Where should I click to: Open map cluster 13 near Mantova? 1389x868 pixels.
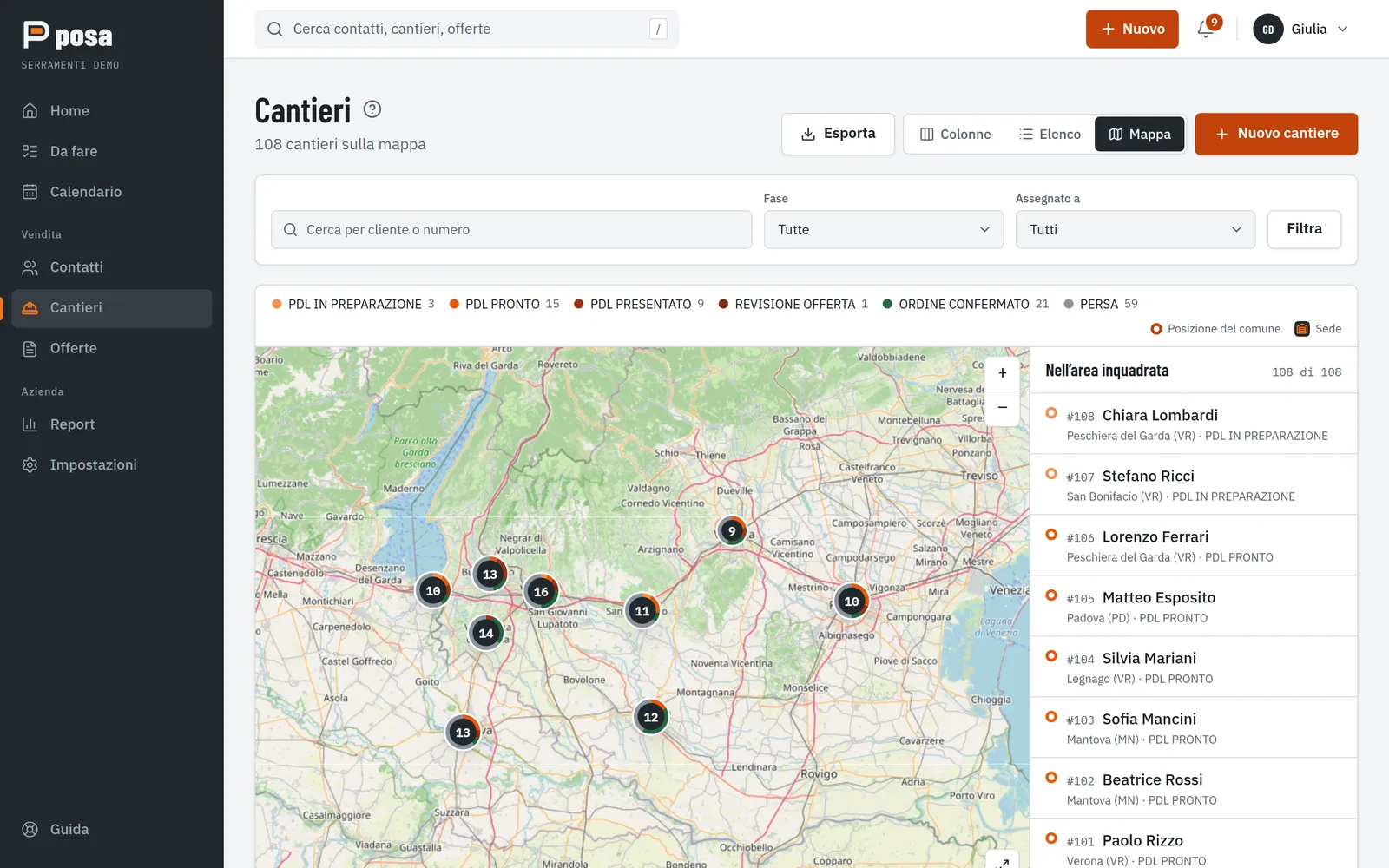tap(463, 733)
